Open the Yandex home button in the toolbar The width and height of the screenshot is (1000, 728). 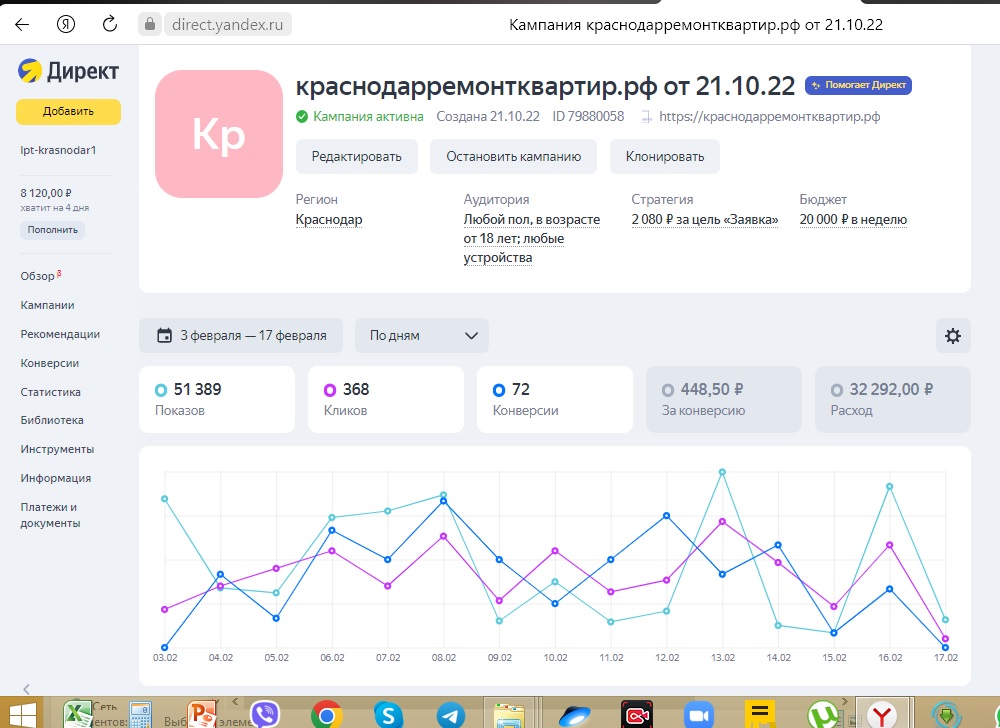point(66,24)
